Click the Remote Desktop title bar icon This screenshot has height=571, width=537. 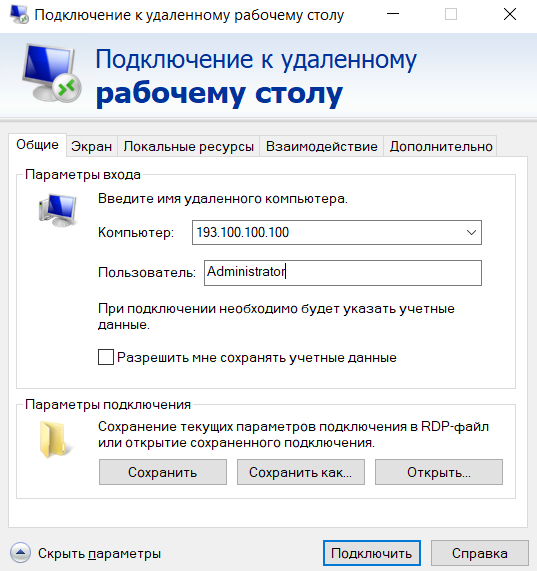tap(19, 15)
